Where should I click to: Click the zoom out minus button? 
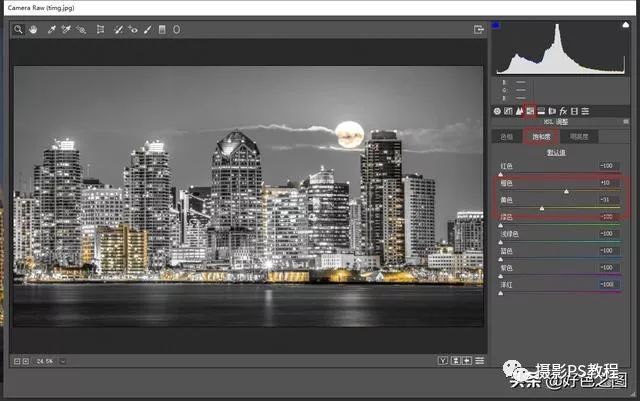point(17,360)
